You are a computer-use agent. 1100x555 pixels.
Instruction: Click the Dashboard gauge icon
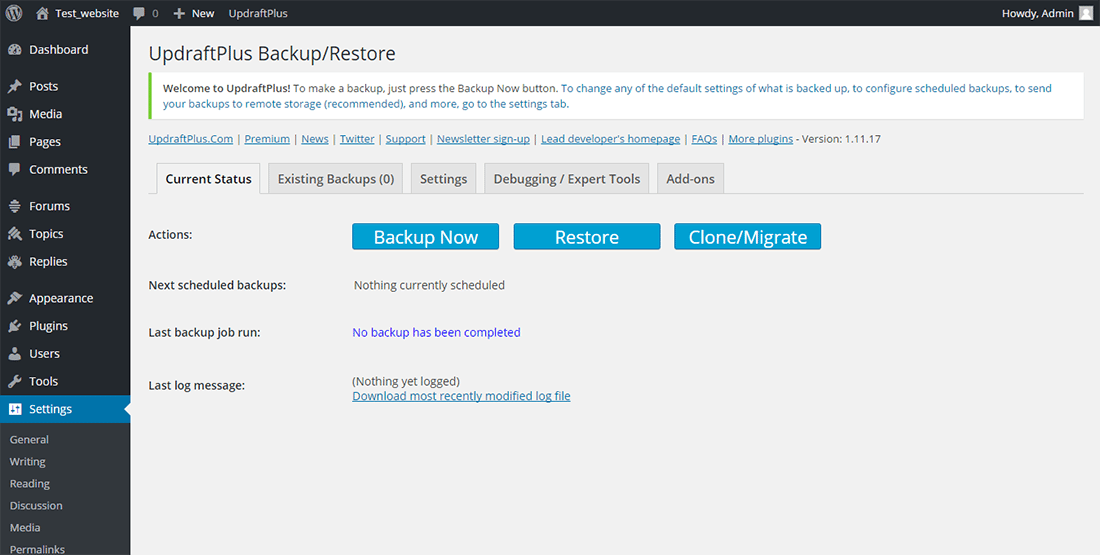tap(15, 50)
